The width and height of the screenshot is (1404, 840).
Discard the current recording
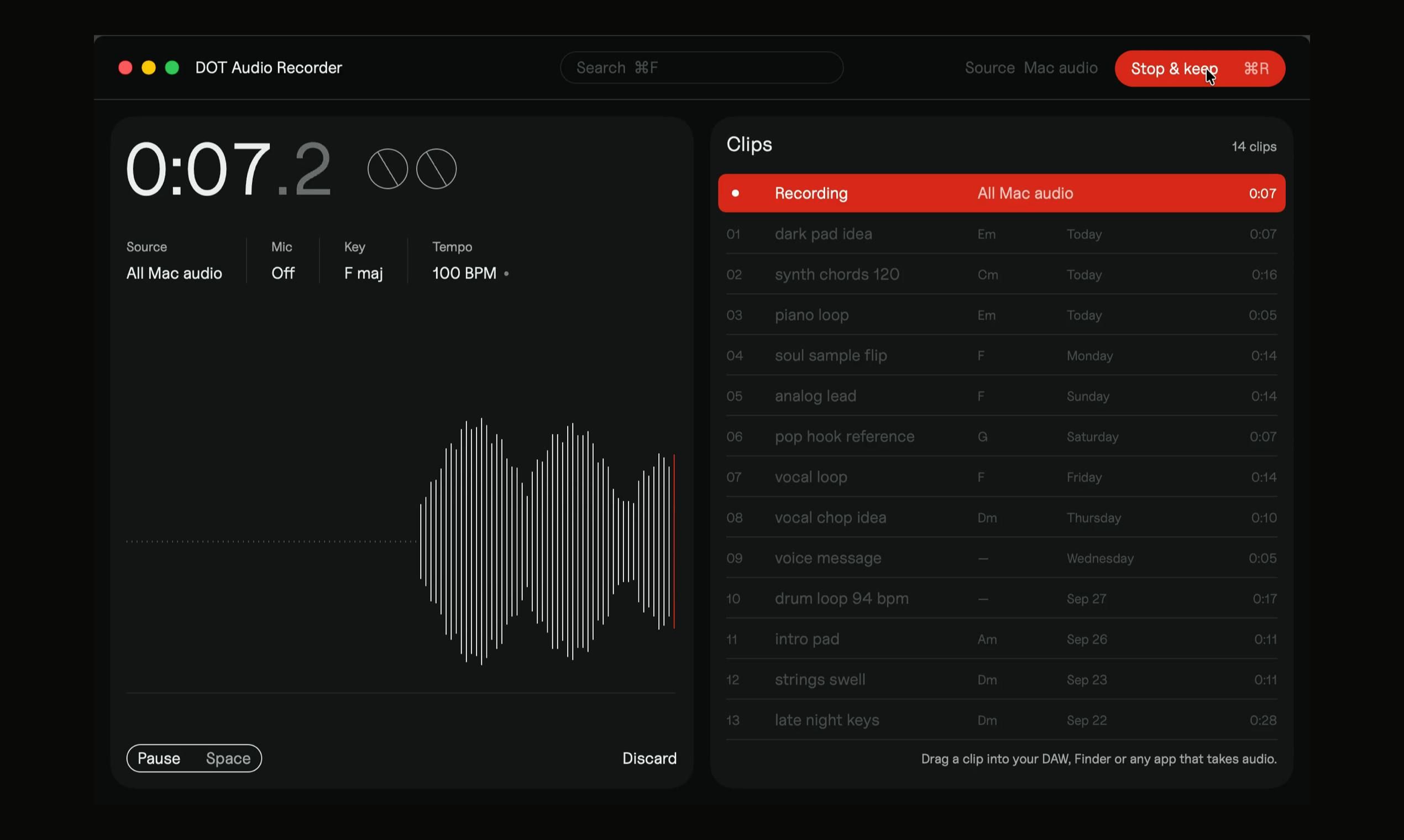(649, 758)
